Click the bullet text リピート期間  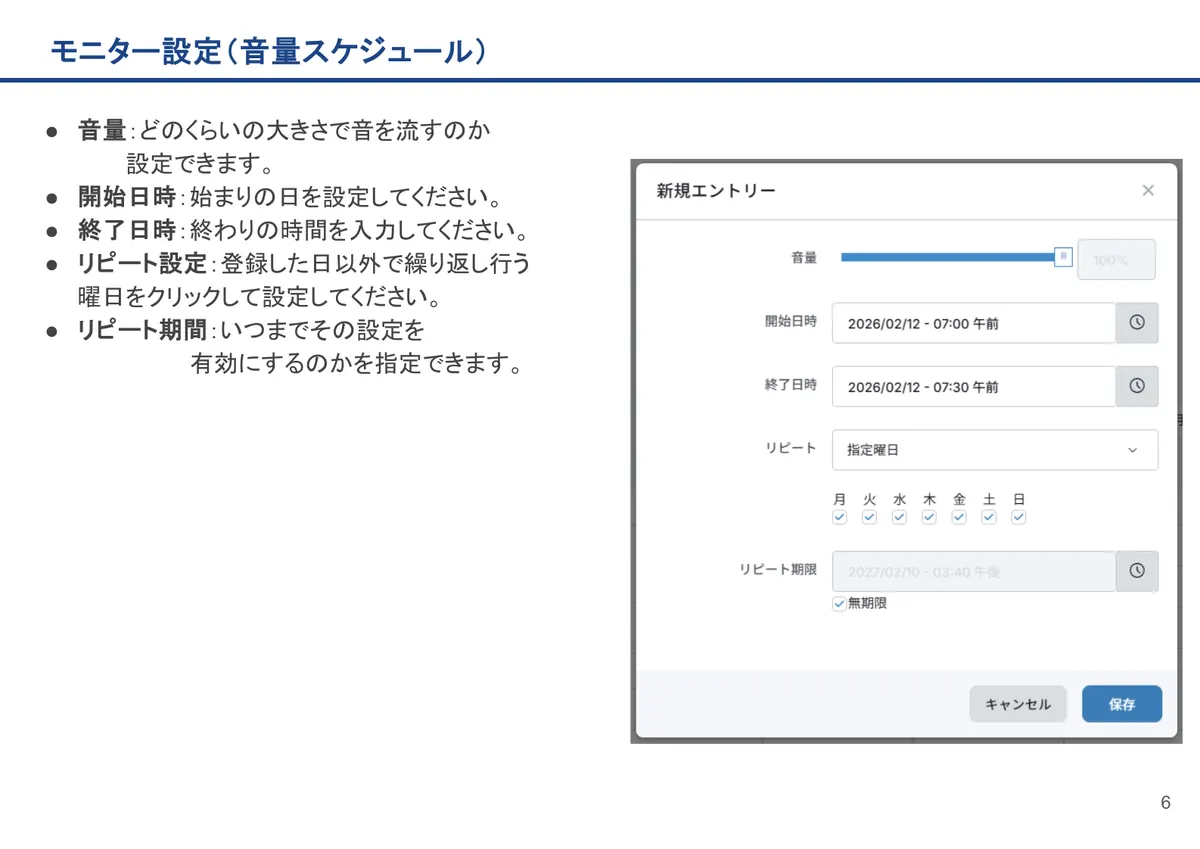pos(143,330)
